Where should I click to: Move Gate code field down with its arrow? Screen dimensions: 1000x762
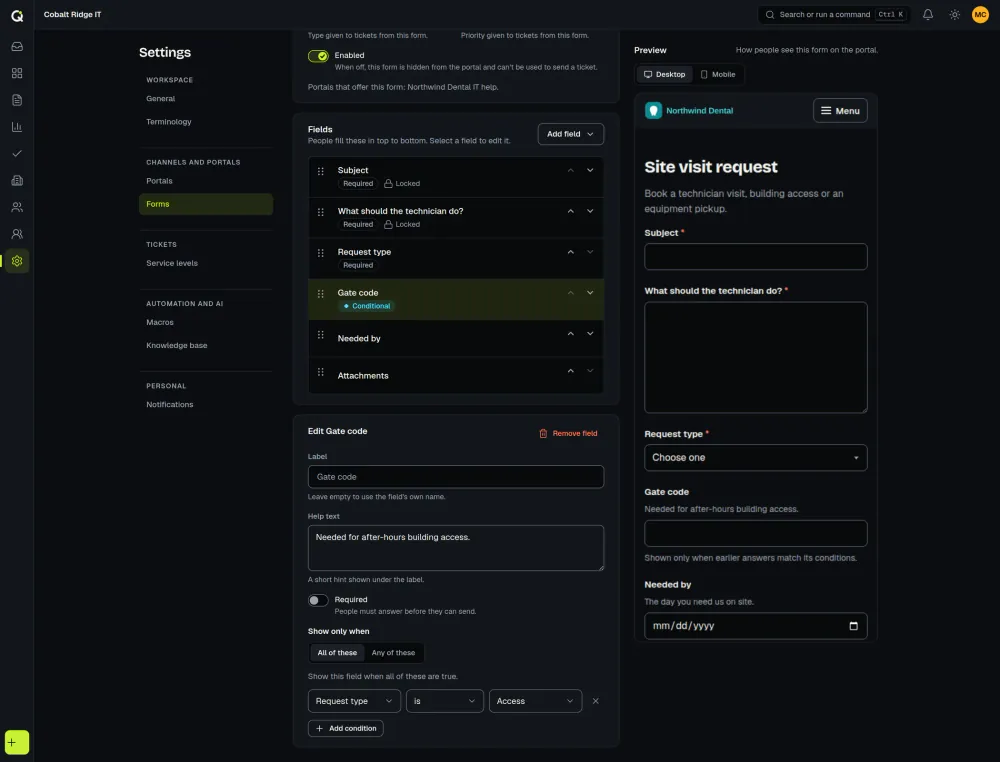[x=590, y=293]
